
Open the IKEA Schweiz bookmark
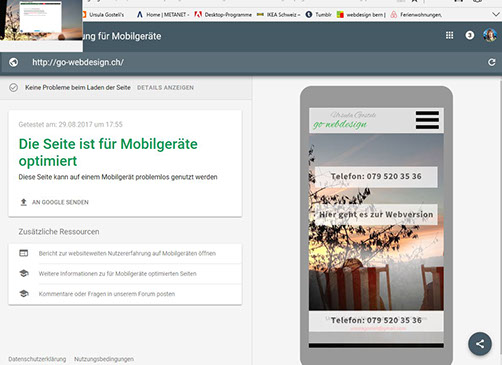(278, 15)
